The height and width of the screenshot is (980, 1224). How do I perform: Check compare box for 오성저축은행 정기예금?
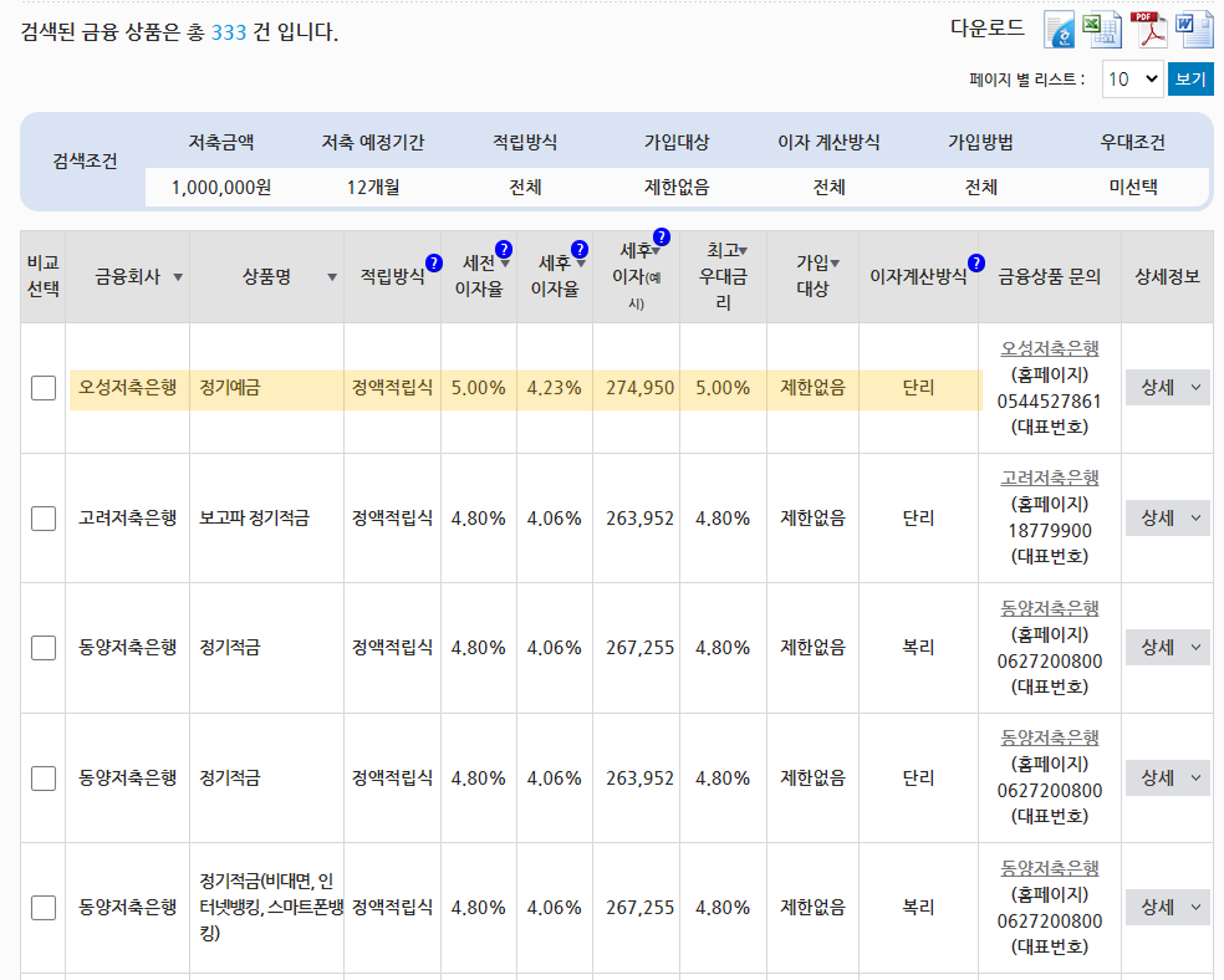pos(43,388)
